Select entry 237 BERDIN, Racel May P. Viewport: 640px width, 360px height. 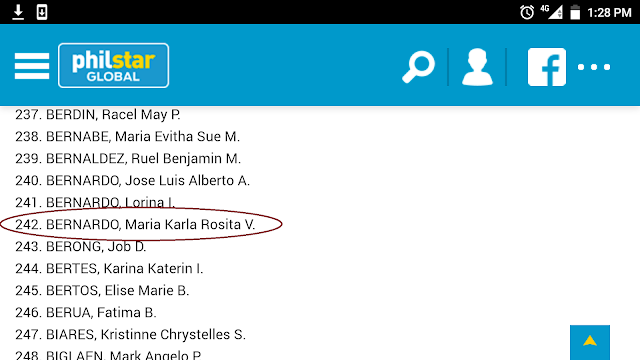[x=98, y=115]
